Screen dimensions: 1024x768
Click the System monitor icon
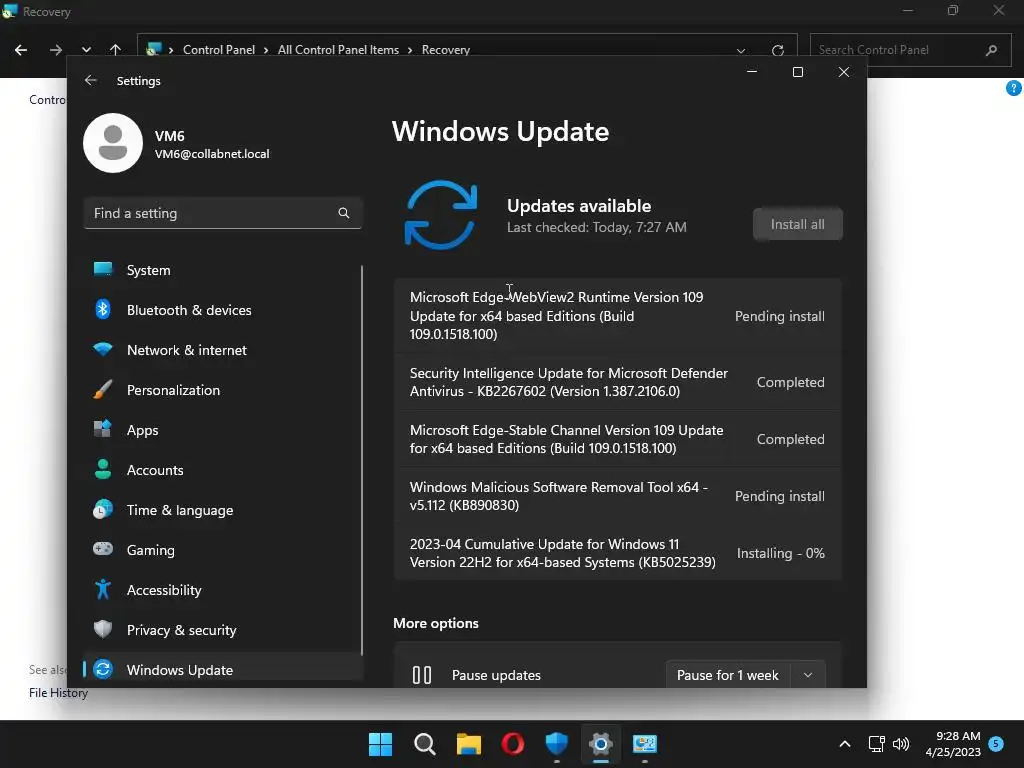coord(103,269)
